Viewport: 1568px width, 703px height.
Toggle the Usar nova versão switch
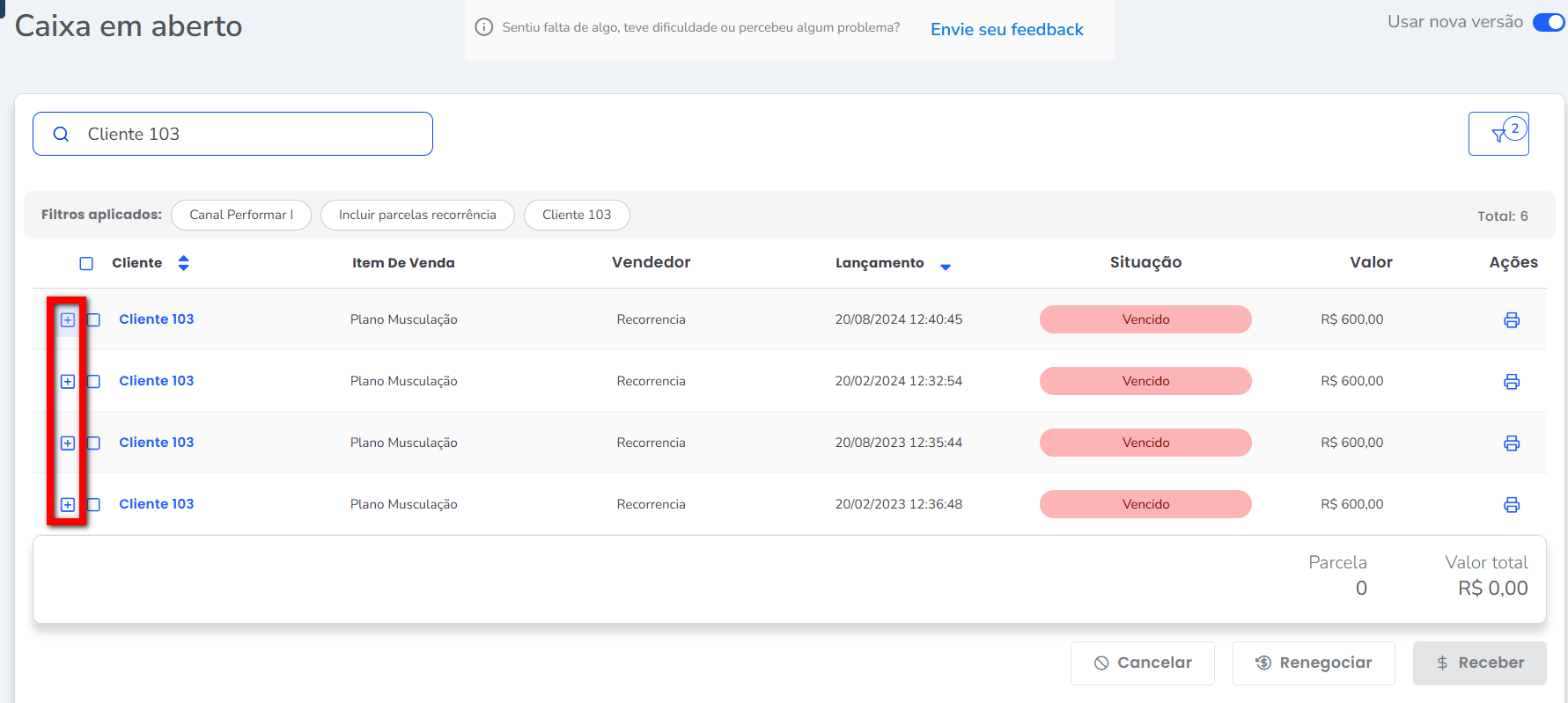click(x=1548, y=22)
